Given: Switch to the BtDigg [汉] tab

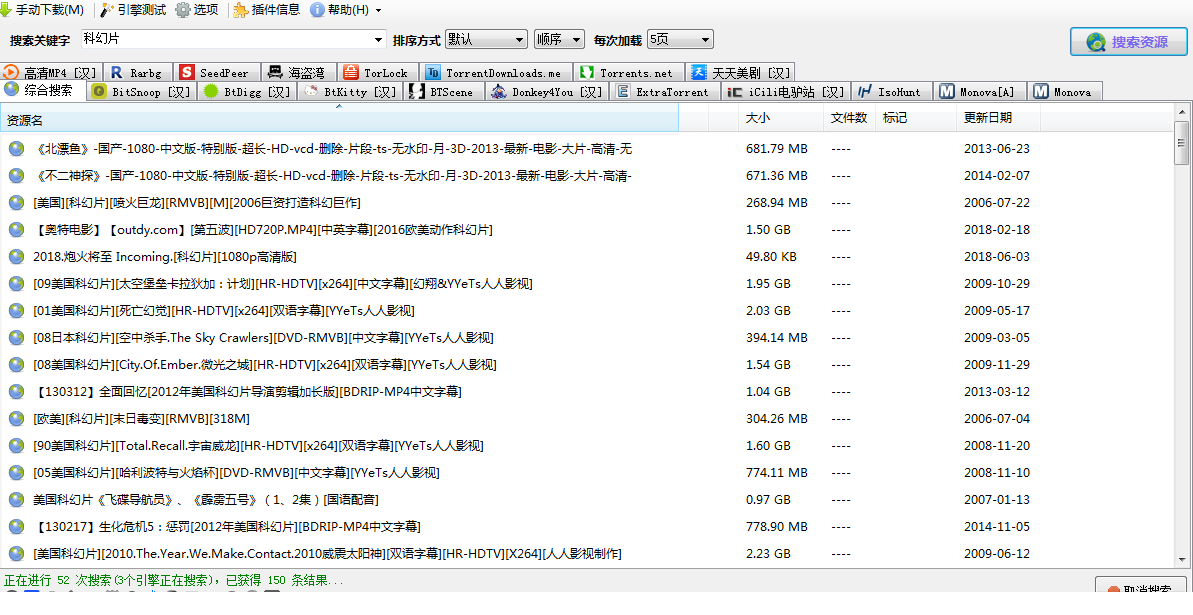Looking at the screenshot, I should pos(247,92).
